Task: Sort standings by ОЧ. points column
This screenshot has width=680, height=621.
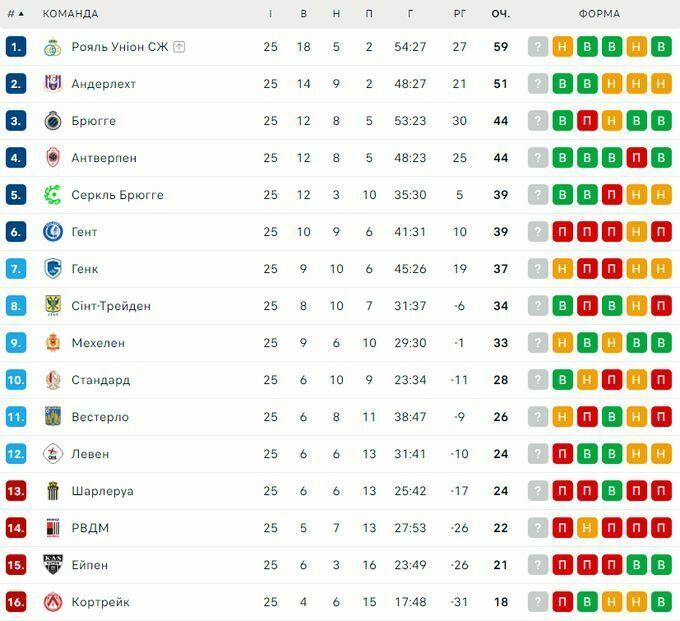Action: pos(500,14)
